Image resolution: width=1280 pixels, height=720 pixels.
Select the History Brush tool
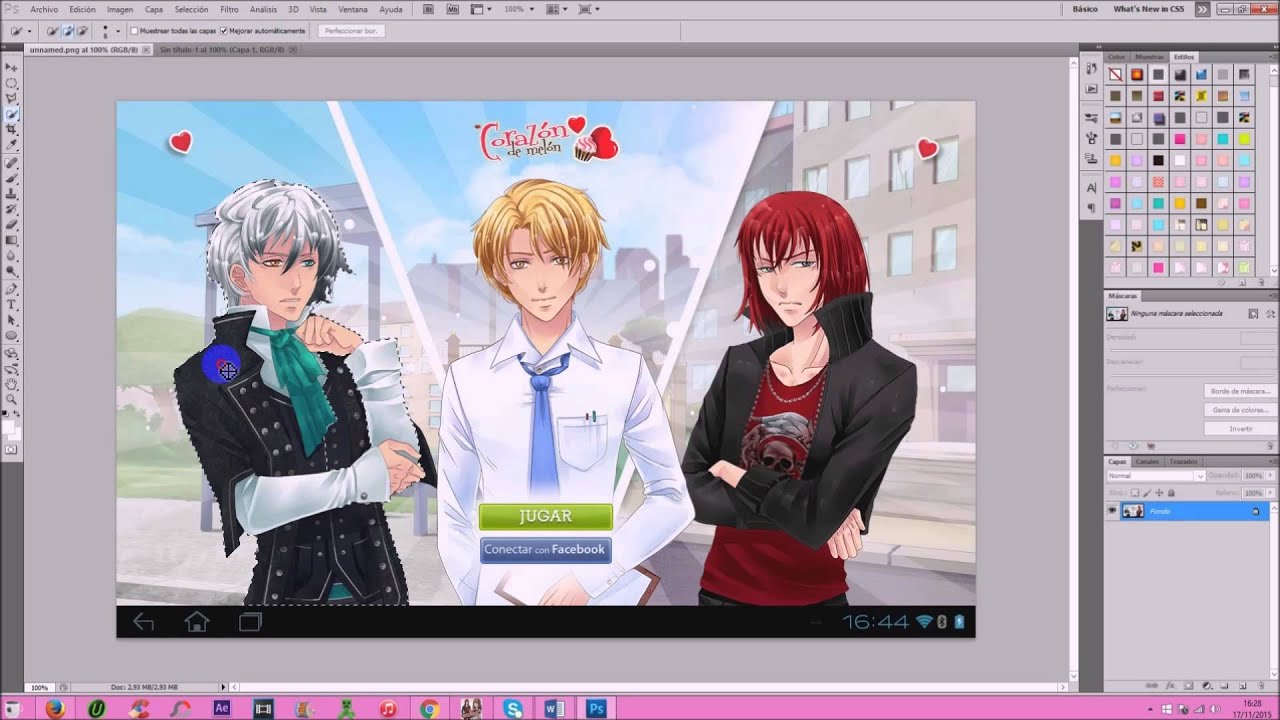(12, 209)
